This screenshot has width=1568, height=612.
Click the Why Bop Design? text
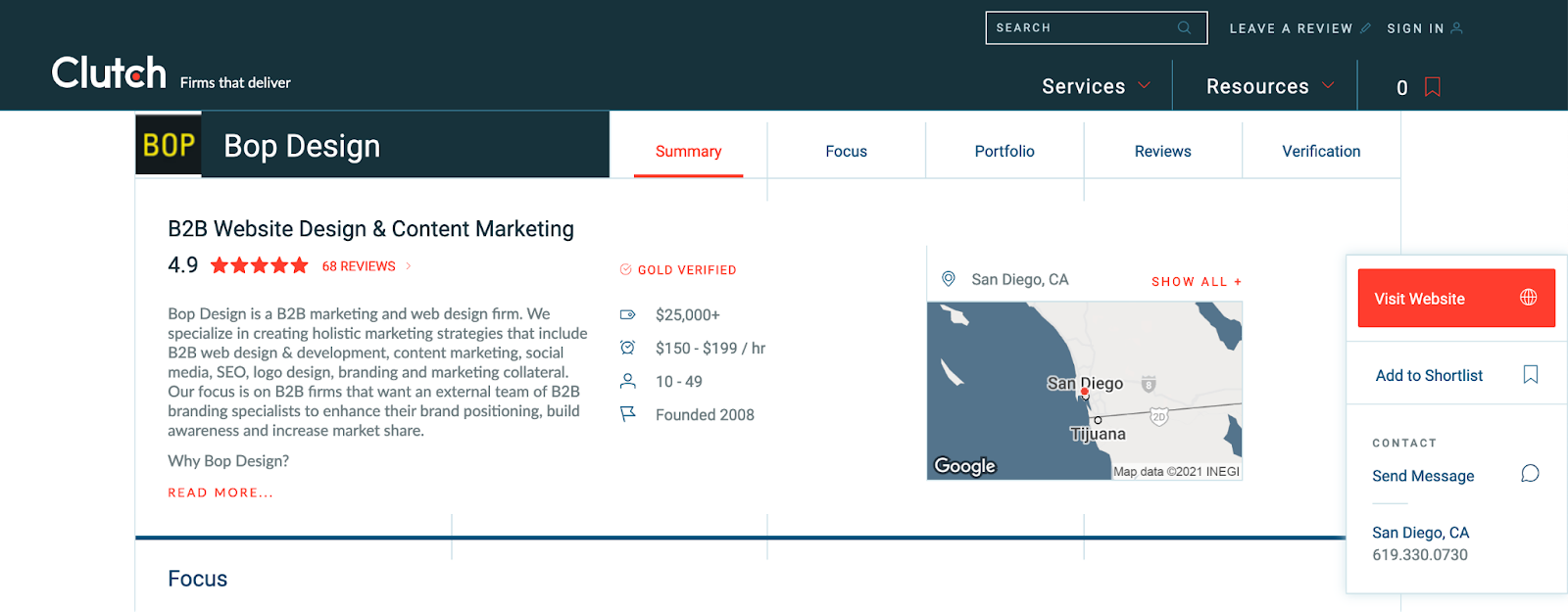point(228,461)
